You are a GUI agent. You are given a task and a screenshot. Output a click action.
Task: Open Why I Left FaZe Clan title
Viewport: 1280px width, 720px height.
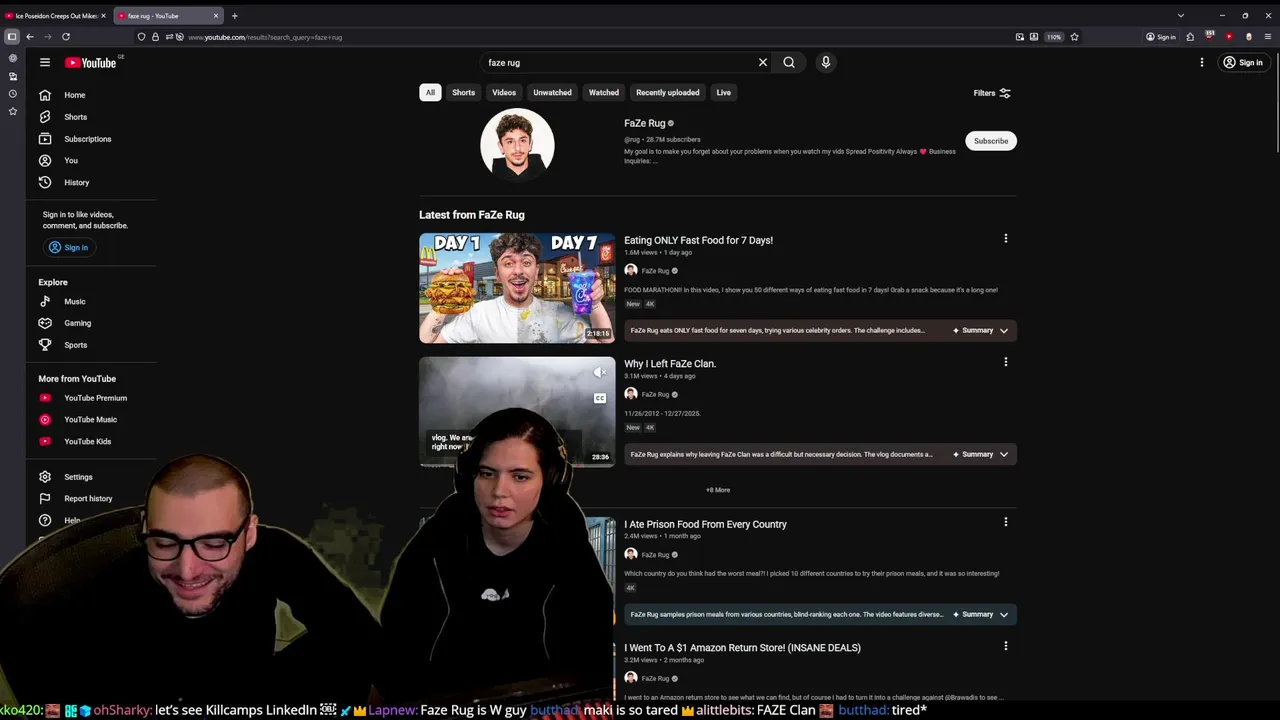point(670,364)
